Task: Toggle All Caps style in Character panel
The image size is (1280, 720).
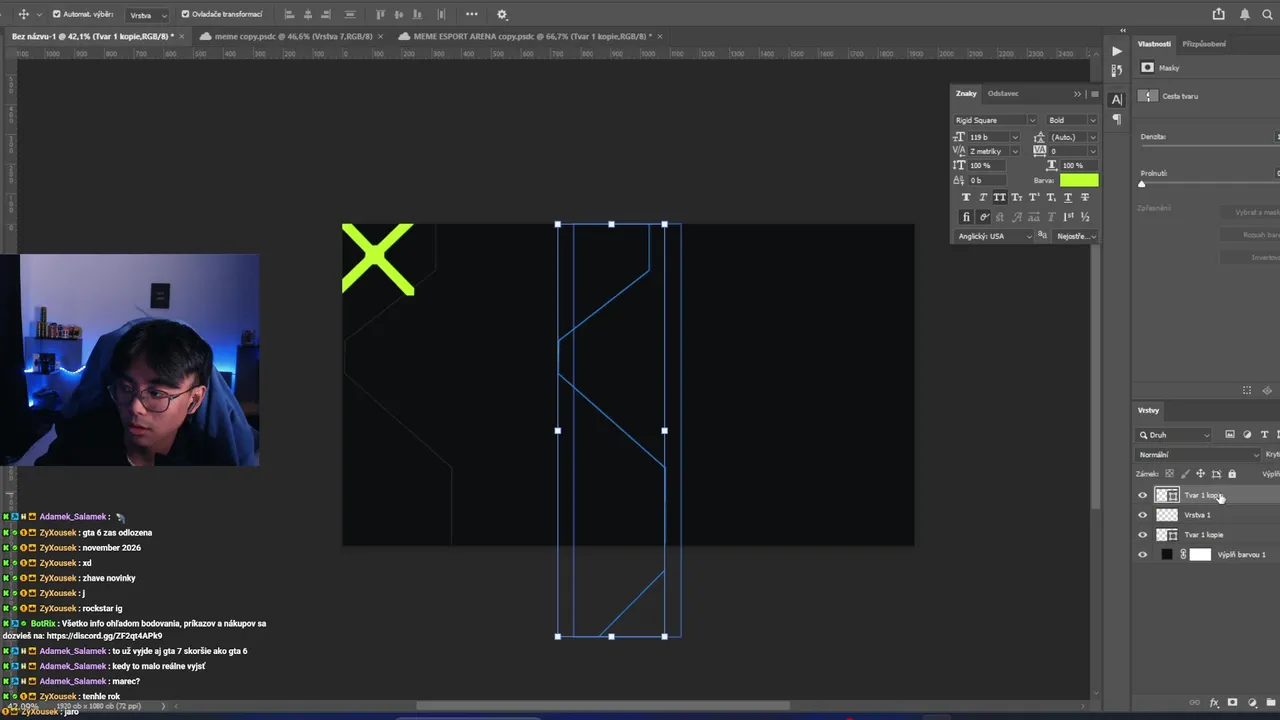Action: (x=1000, y=197)
